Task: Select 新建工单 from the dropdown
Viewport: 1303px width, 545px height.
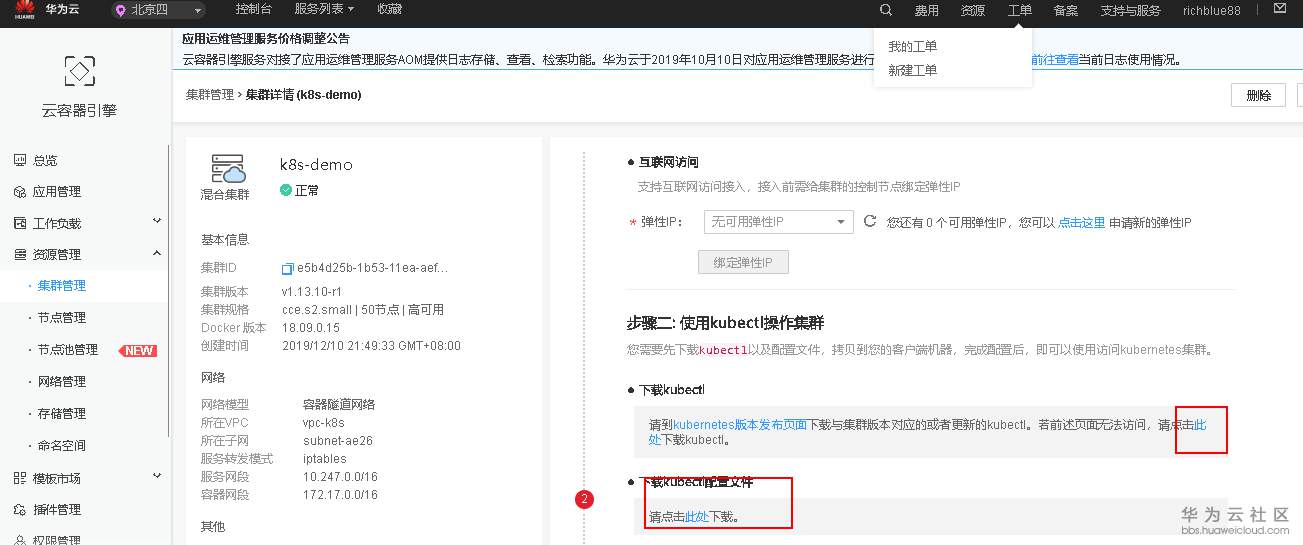Action: pos(913,70)
